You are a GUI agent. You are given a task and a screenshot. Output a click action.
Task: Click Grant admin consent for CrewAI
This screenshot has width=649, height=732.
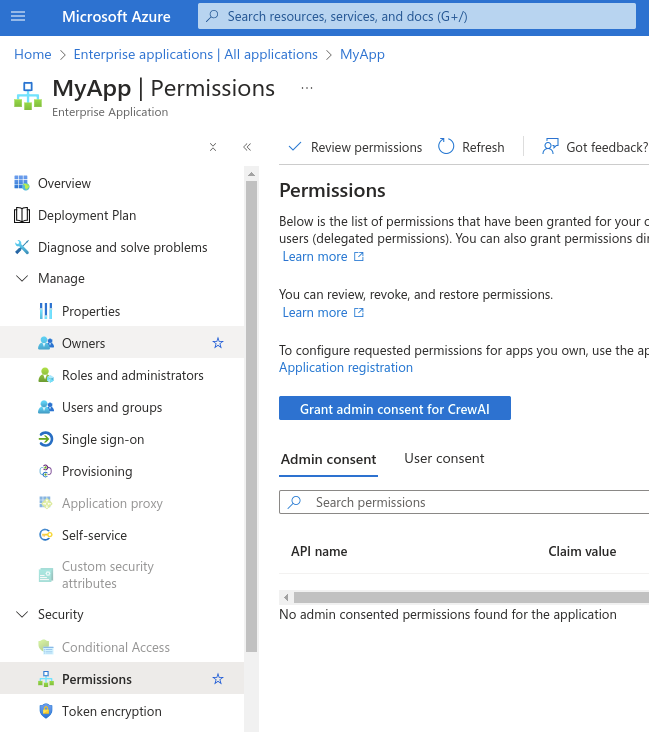(x=395, y=408)
